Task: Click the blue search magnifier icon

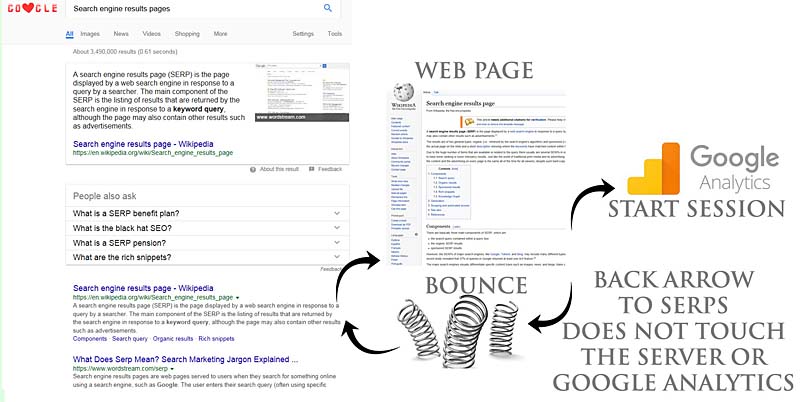Action: coord(328,8)
